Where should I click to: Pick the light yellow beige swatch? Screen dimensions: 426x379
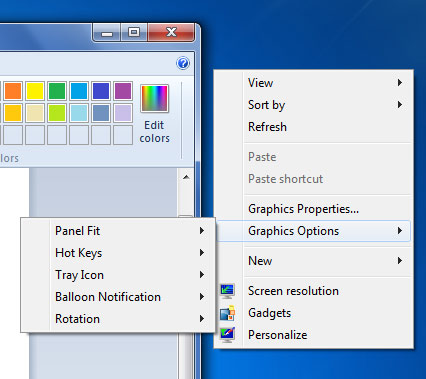(35, 113)
